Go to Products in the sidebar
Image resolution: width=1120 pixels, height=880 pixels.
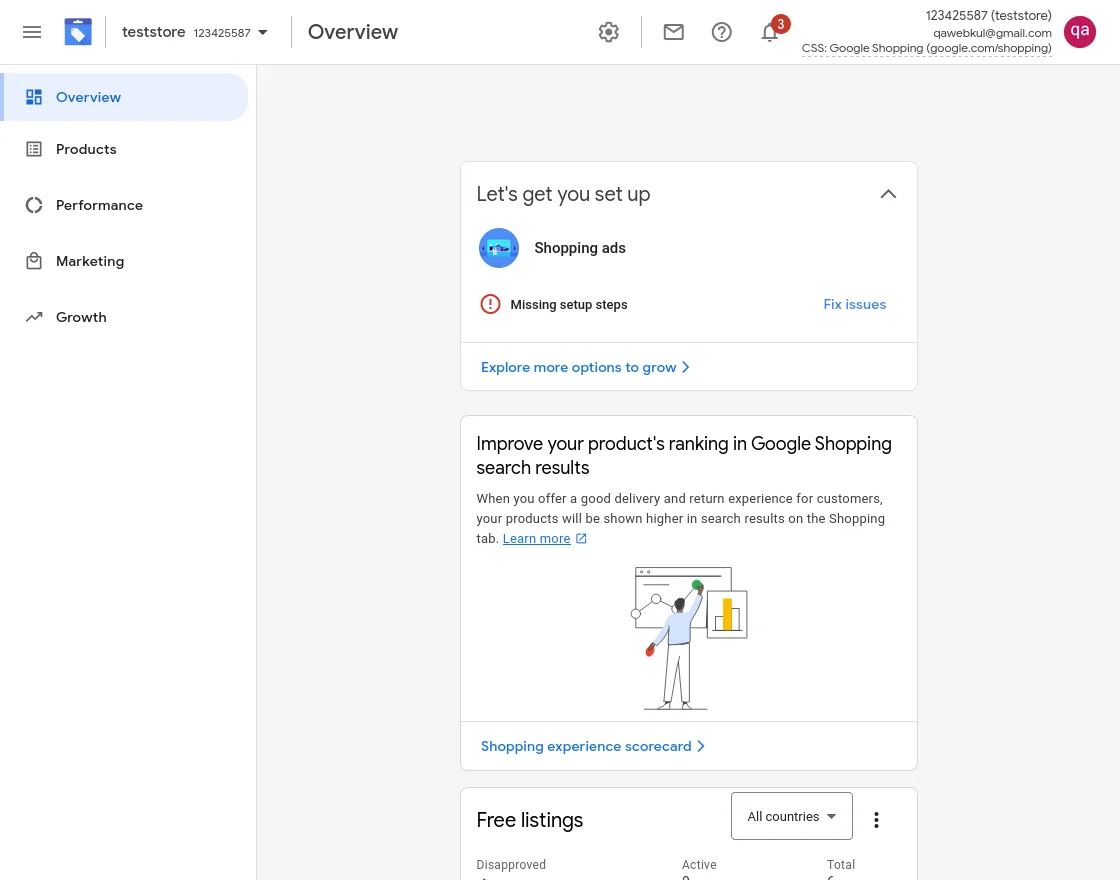click(86, 149)
